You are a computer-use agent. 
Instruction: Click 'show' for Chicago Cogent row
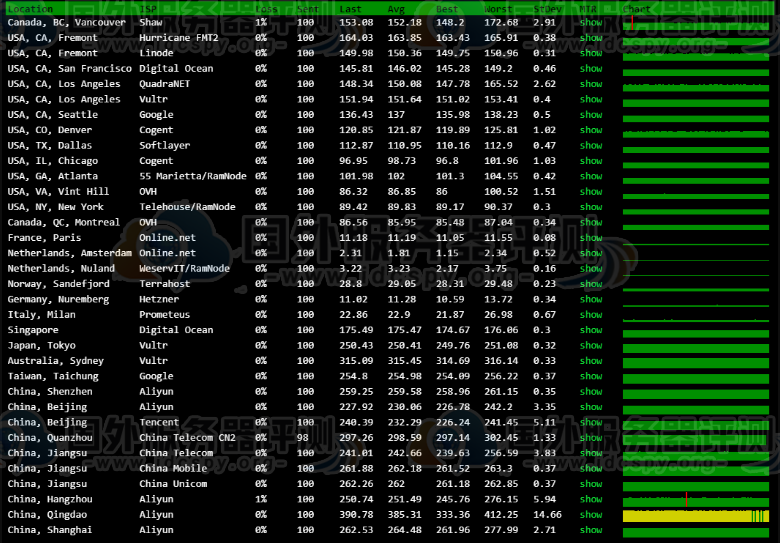click(x=590, y=161)
